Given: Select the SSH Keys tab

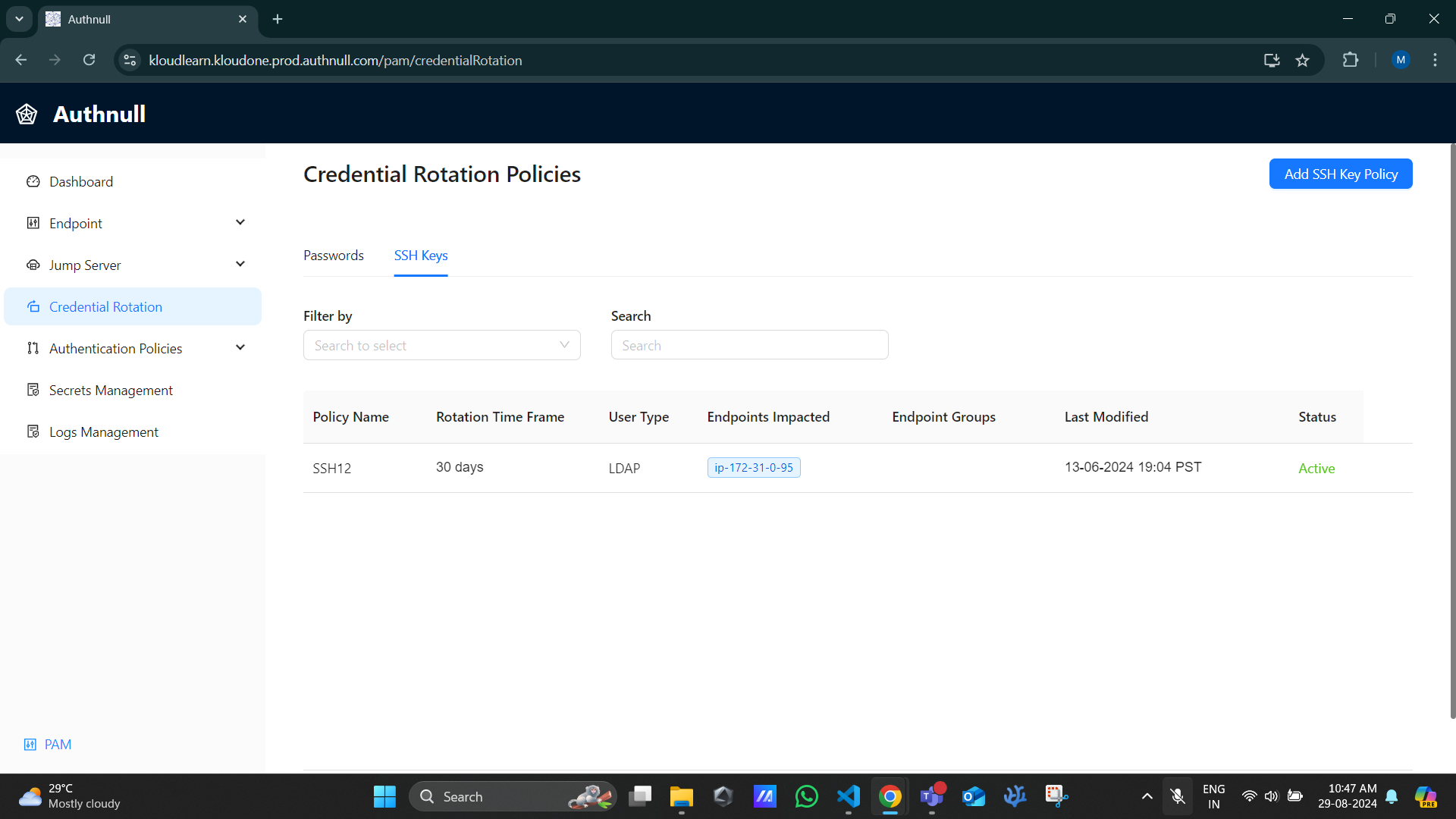Looking at the screenshot, I should [x=421, y=256].
